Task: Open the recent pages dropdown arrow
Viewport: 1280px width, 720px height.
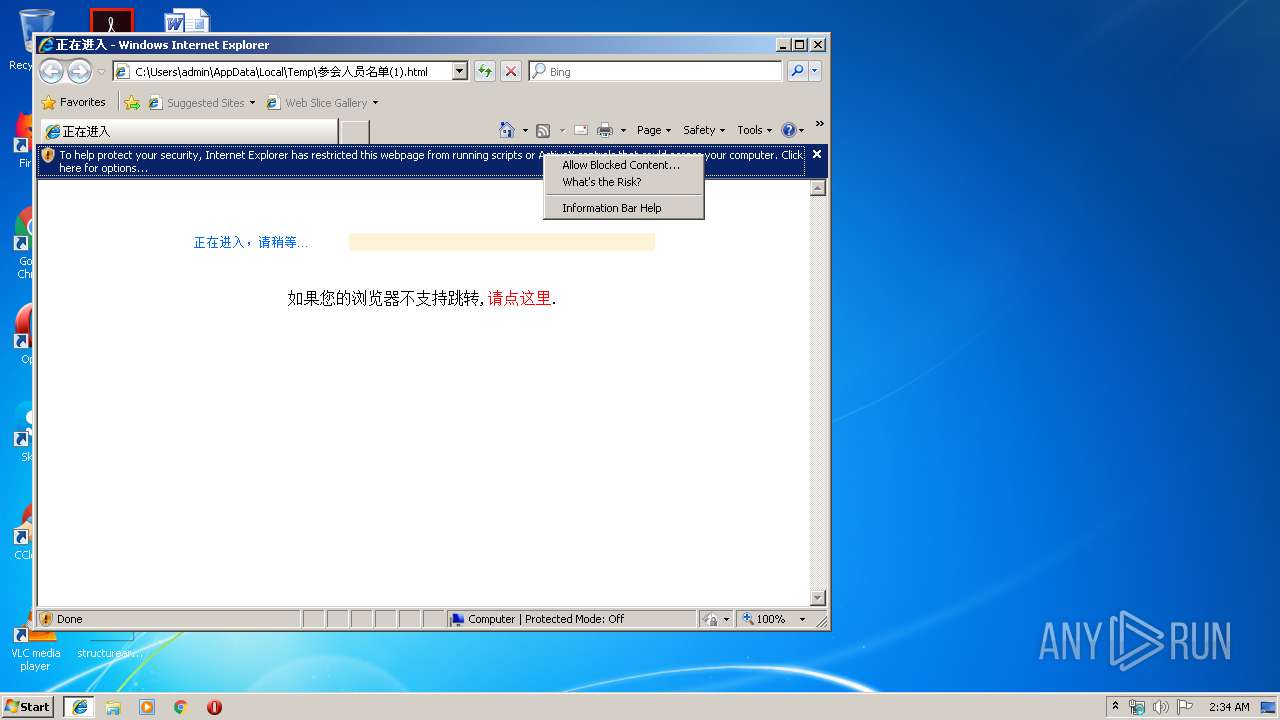Action: coord(101,72)
